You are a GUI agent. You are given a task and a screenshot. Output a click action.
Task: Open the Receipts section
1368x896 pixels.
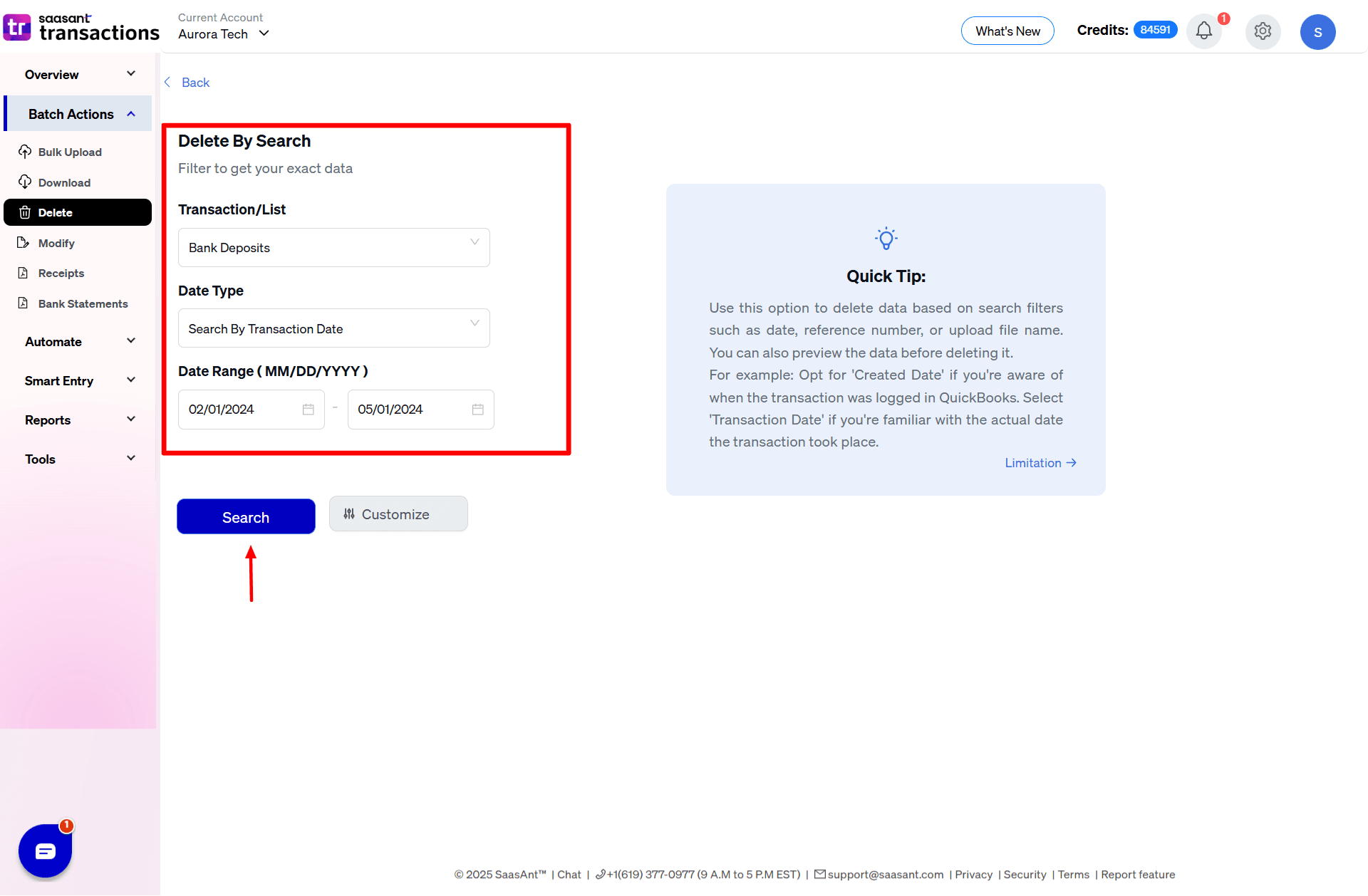click(x=61, y=273)
